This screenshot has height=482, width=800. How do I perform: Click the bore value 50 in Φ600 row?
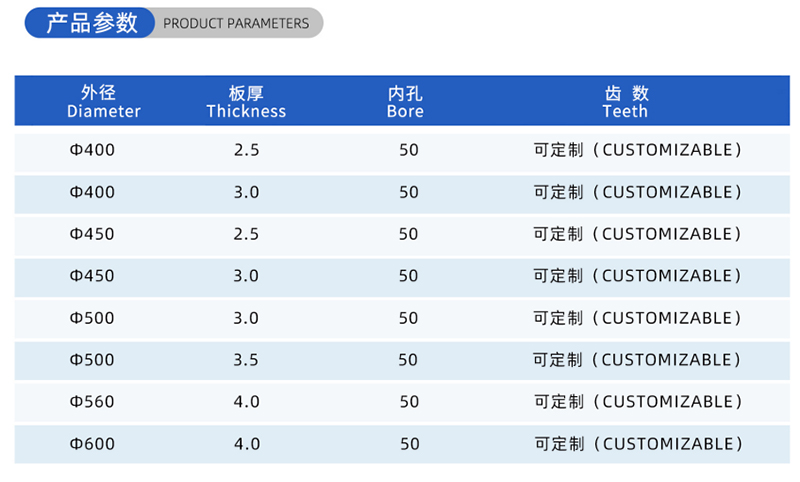pos(408,444)
